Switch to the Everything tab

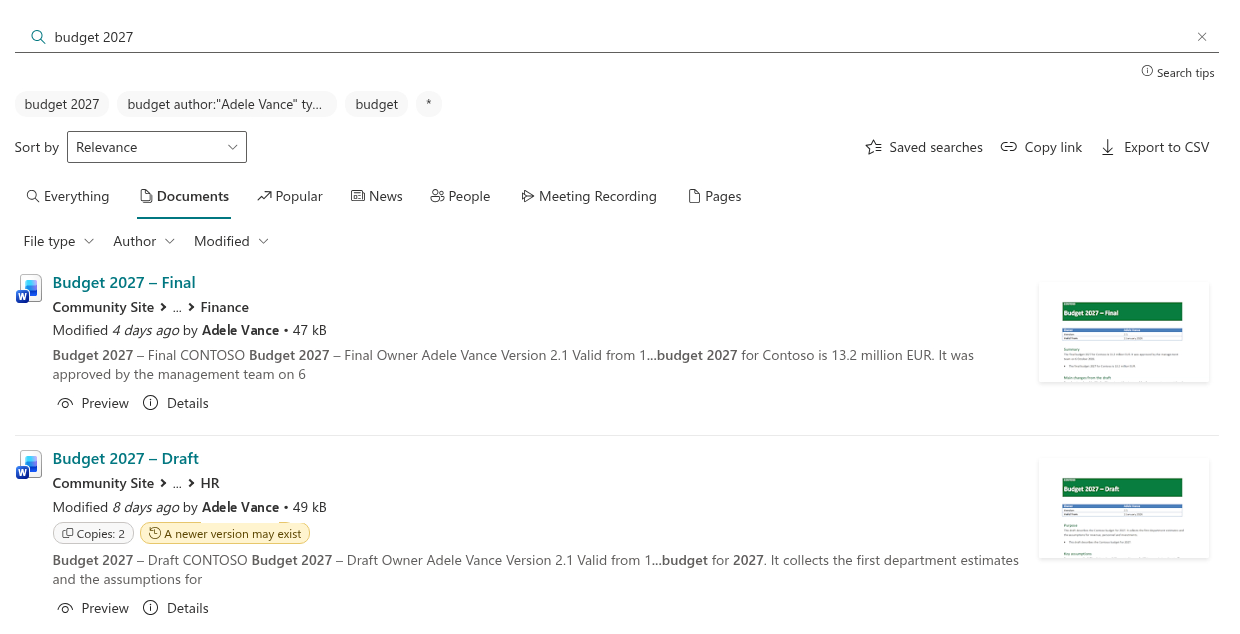click(68, 196)
